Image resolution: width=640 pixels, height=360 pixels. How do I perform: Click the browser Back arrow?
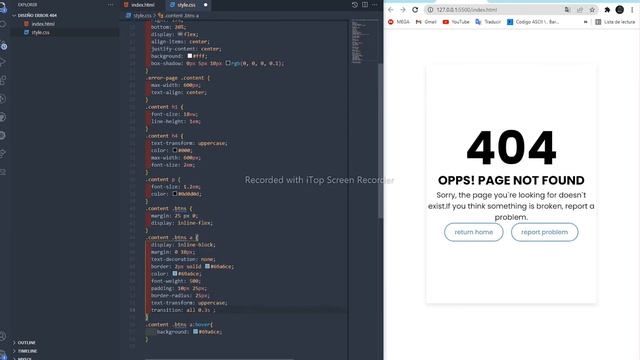[391, 10]
